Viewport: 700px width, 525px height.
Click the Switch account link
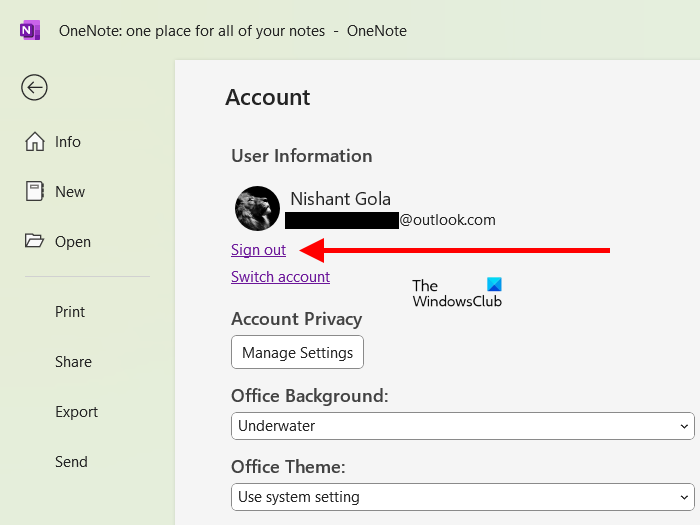pos(280,277)
